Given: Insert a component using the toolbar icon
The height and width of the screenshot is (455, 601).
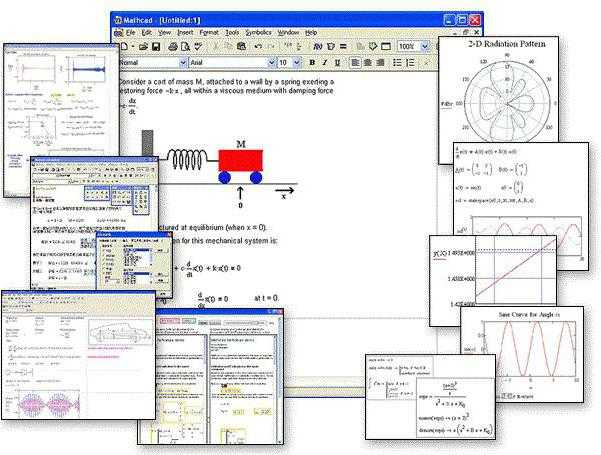Looking at the screenshot, I should [x=373, y=46].
